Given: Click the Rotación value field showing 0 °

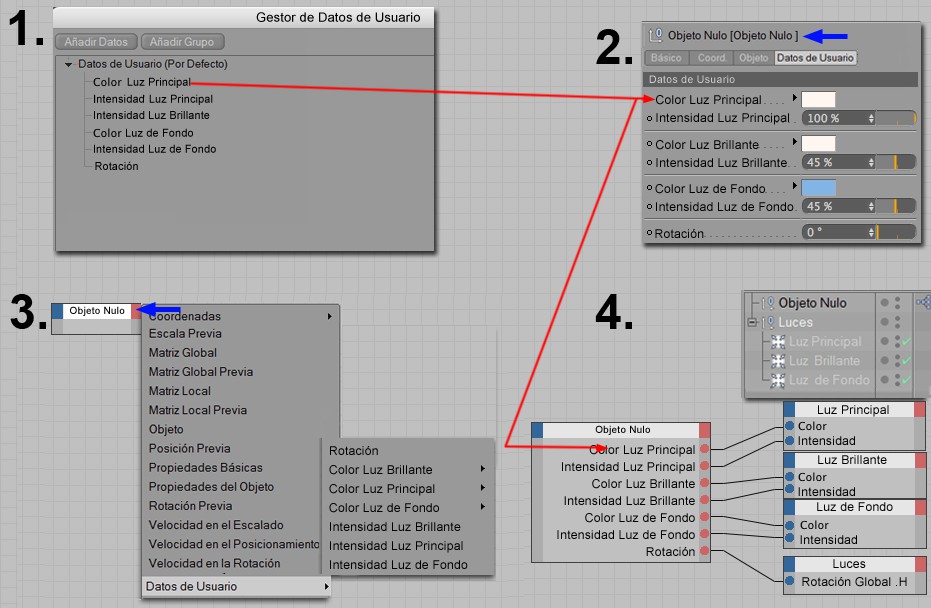Looking at the screenshot, I should [839, 232].
